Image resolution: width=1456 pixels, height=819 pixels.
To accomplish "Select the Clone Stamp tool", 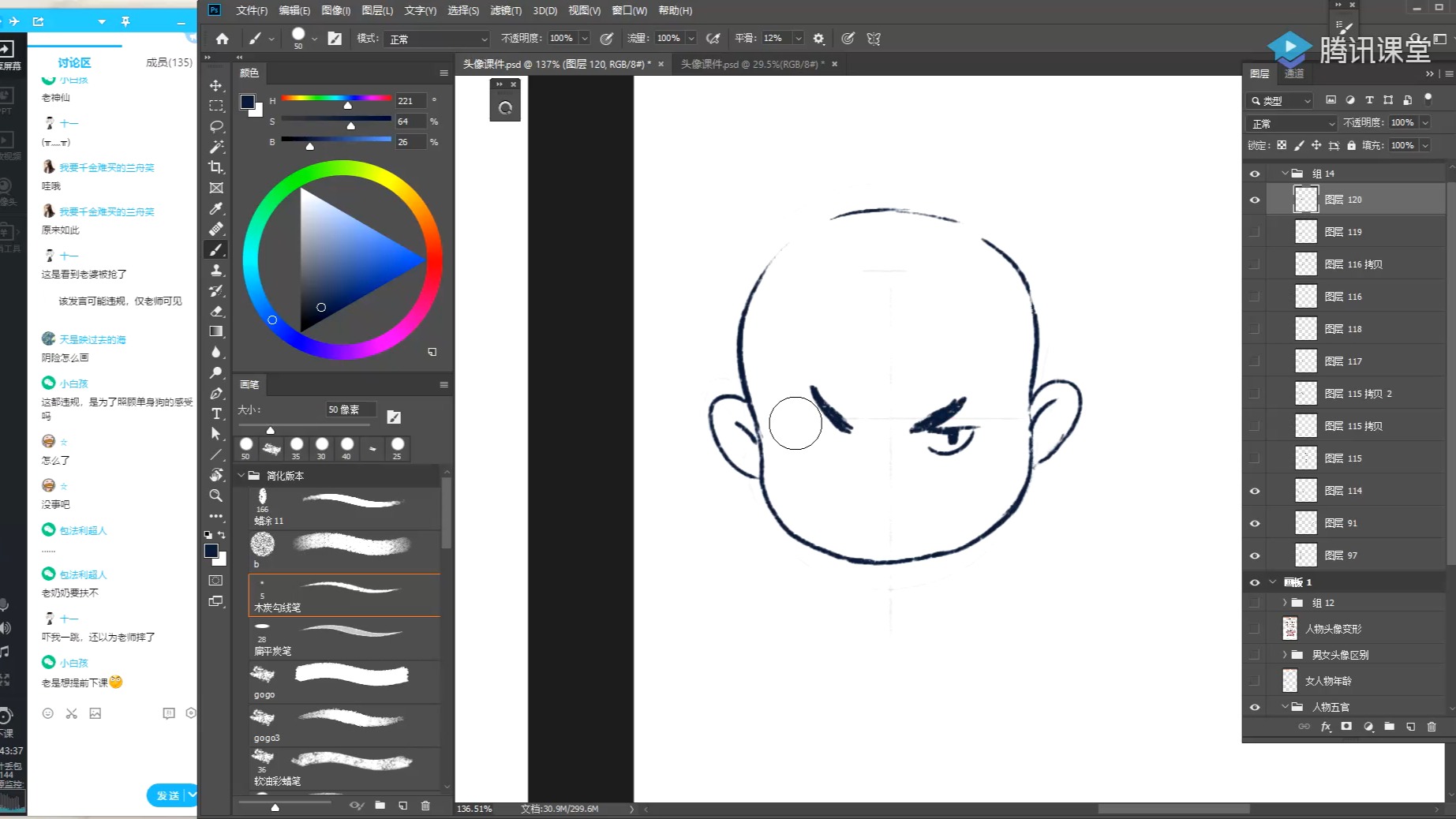I will [x=215, y=270].
